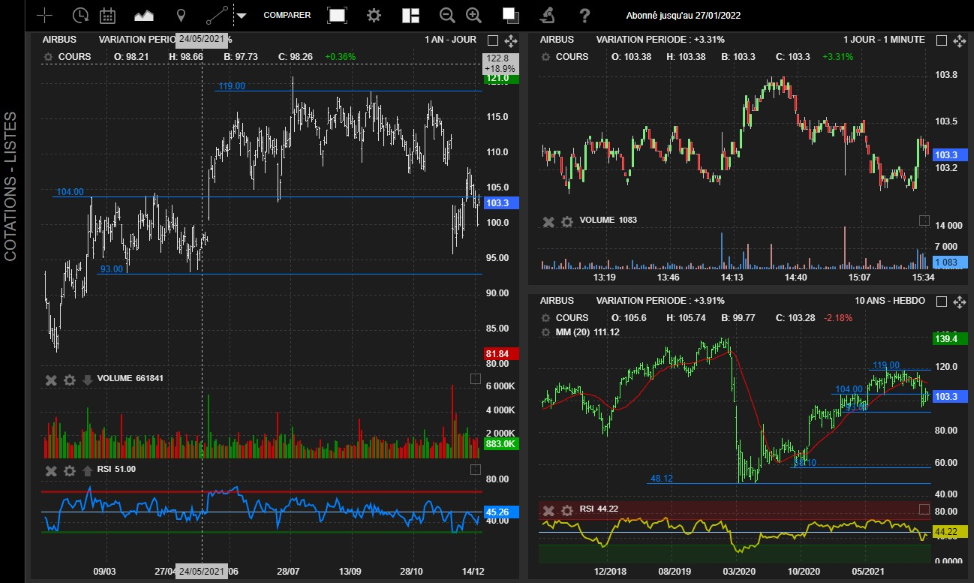
Task: Open the chart layout grid icon
Action: pos(409,15)
